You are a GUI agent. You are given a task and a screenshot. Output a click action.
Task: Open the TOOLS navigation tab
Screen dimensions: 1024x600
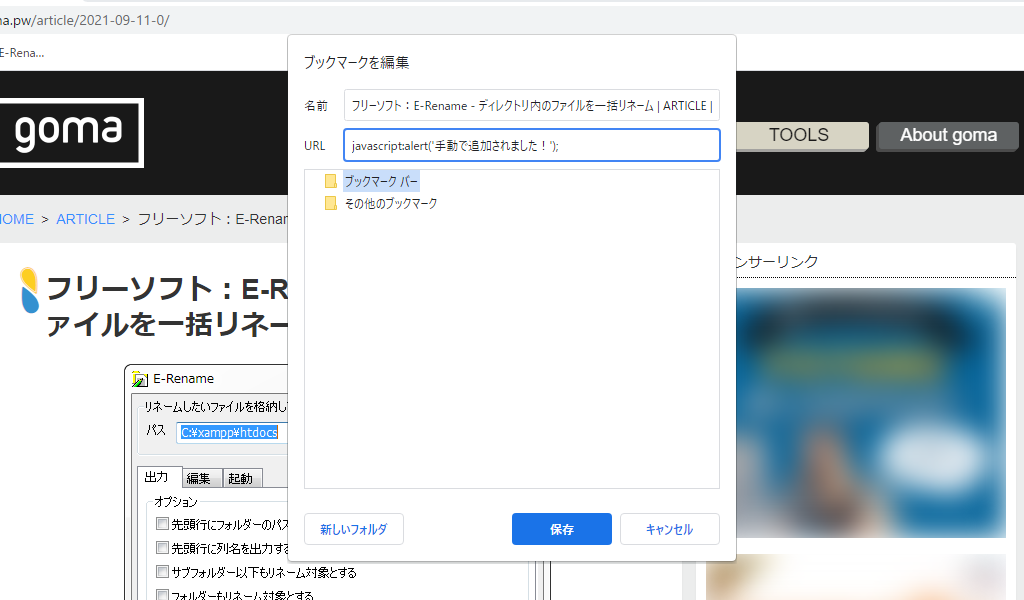point(798,135)
